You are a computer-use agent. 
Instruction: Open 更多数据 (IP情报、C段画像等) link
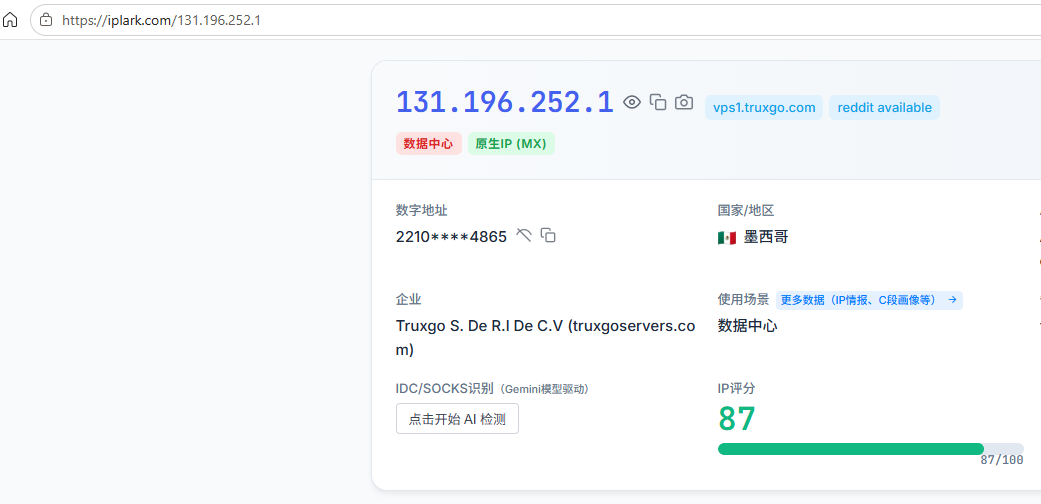pos(869,300)
